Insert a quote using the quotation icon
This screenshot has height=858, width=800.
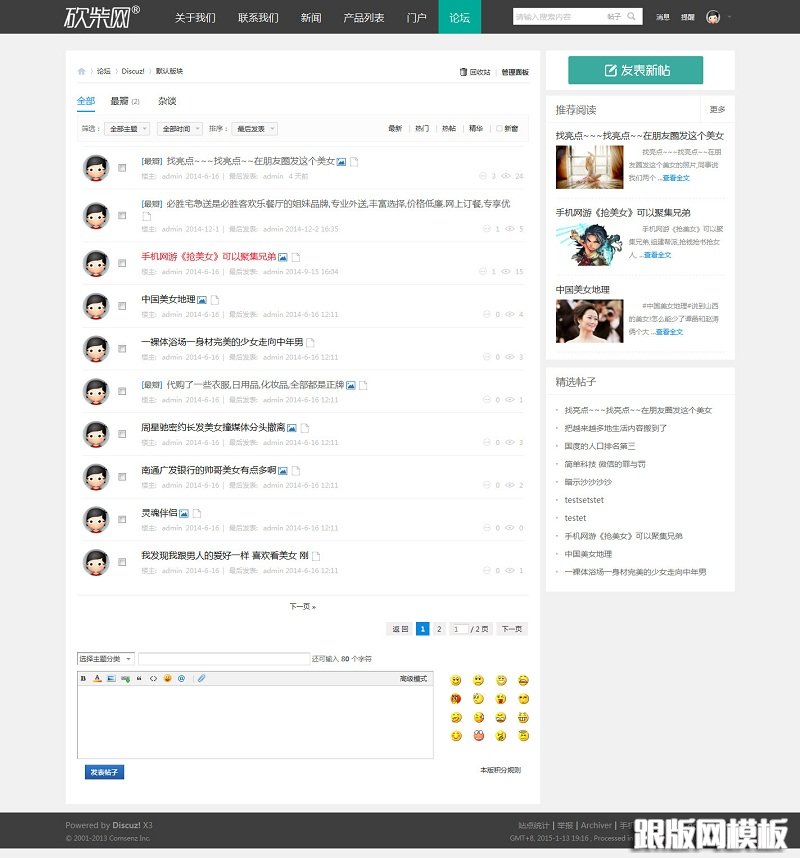(x=139, y=679)
